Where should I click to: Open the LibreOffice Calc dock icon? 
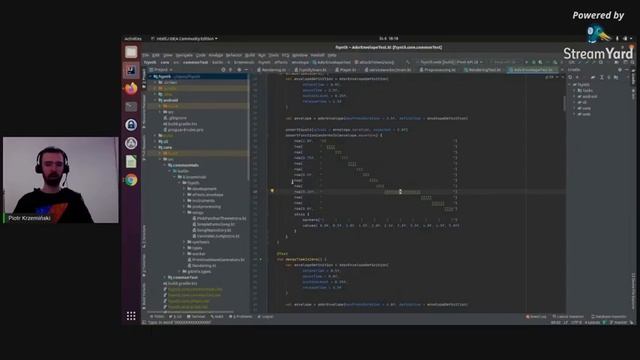coord(131,162)
